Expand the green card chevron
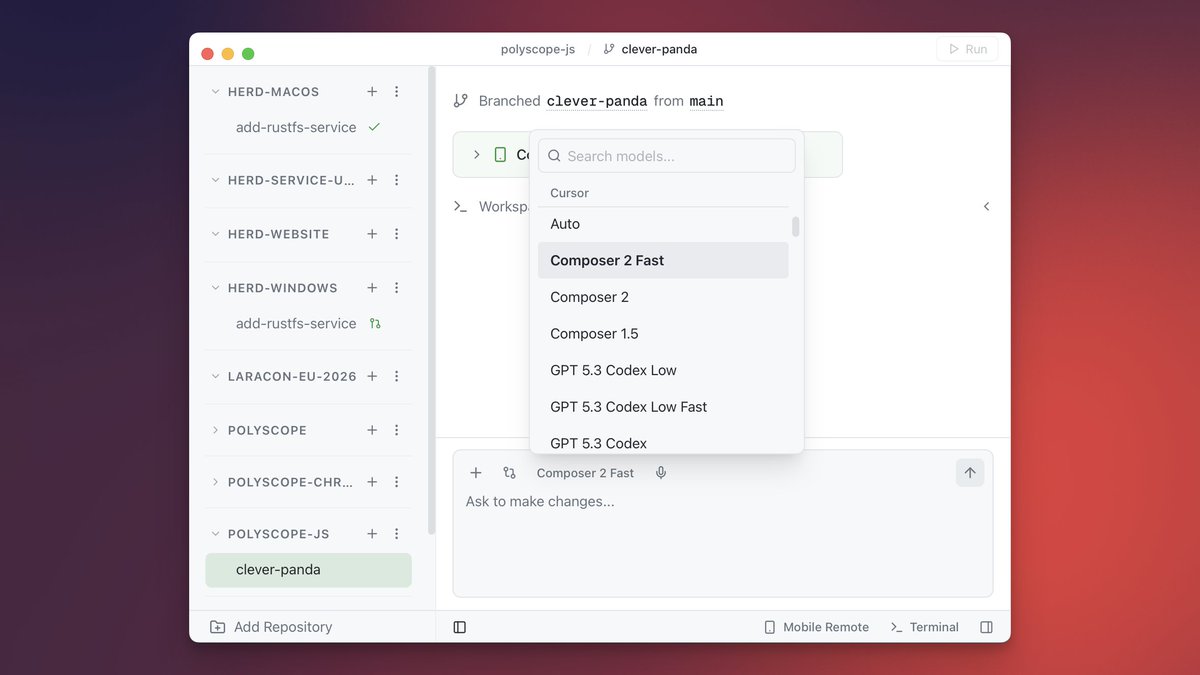Image resolution: width=1200 pixels, height=675 pixels. tap(477, 155)
